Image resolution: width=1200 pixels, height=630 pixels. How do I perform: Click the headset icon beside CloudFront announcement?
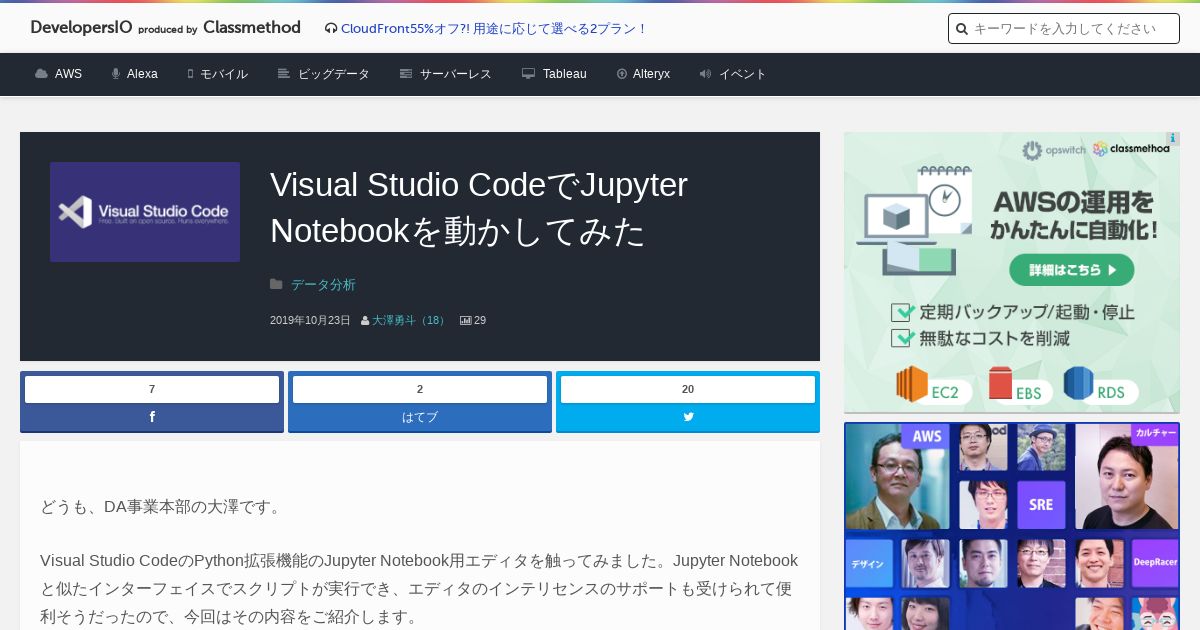pos(331,29)
